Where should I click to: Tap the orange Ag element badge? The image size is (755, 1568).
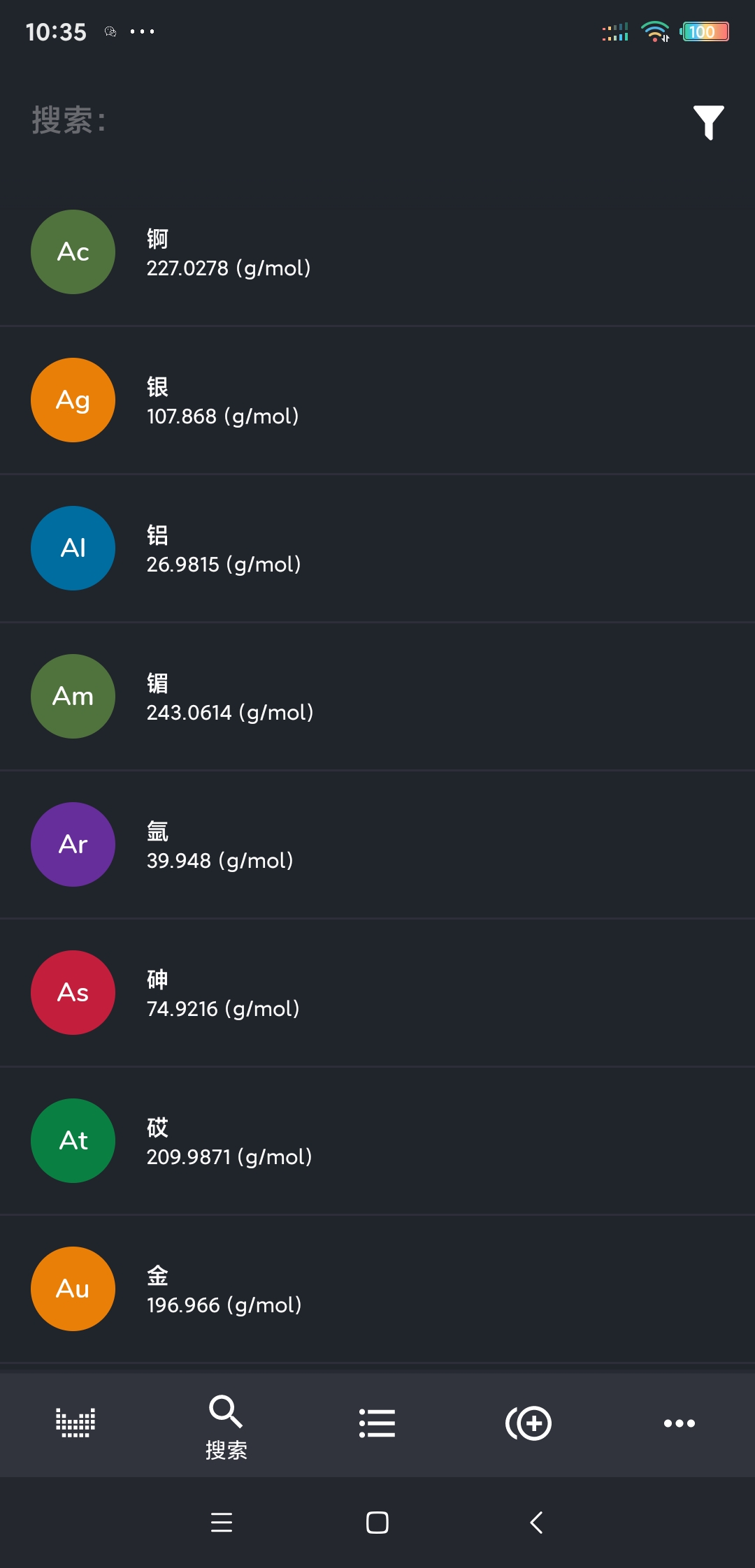tap(73, 400)
